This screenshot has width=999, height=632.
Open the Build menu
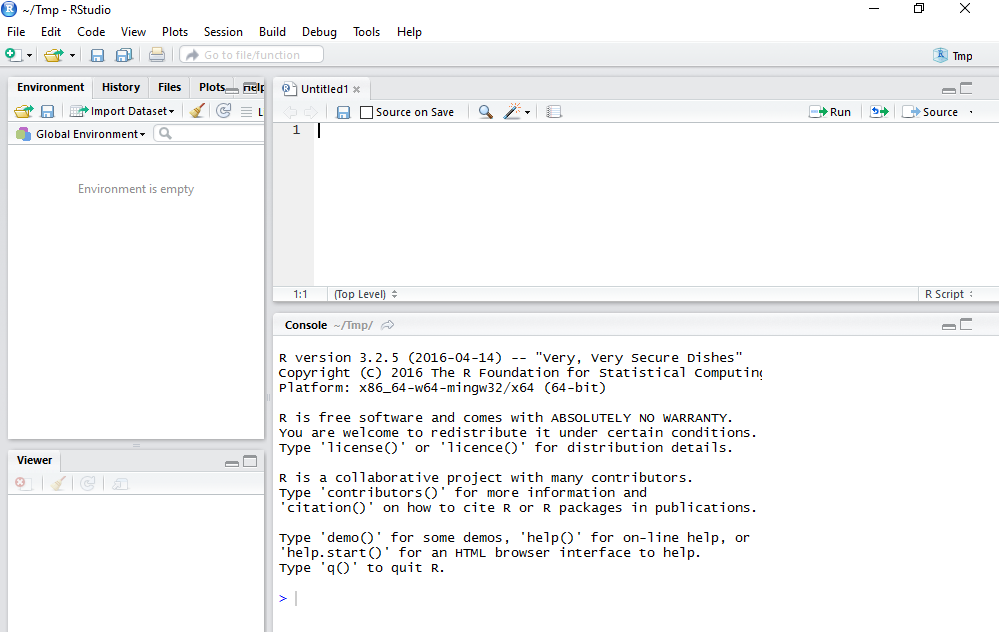pyautogui.click(x=272, y=32)
